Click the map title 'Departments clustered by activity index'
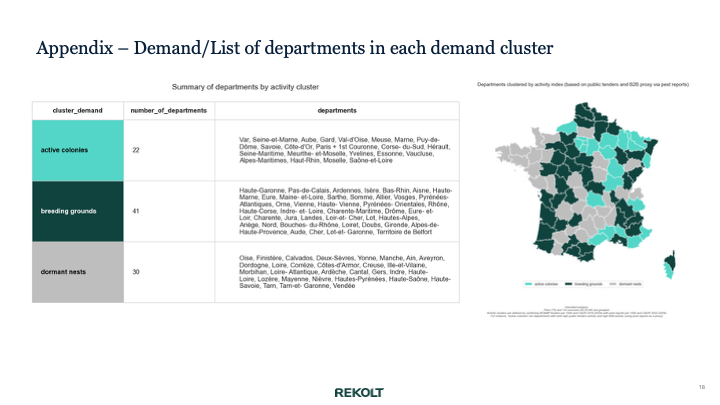 coord(583,84)
